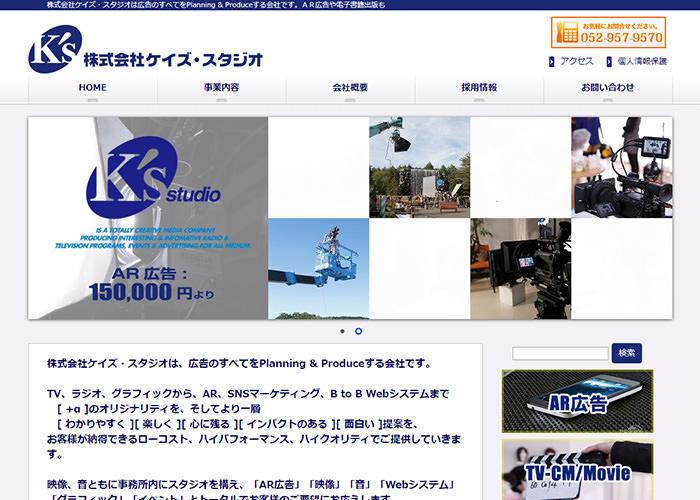The image size is (700, 500).
Task: Open the 個人情報保護 link
Action: (642, 61)
